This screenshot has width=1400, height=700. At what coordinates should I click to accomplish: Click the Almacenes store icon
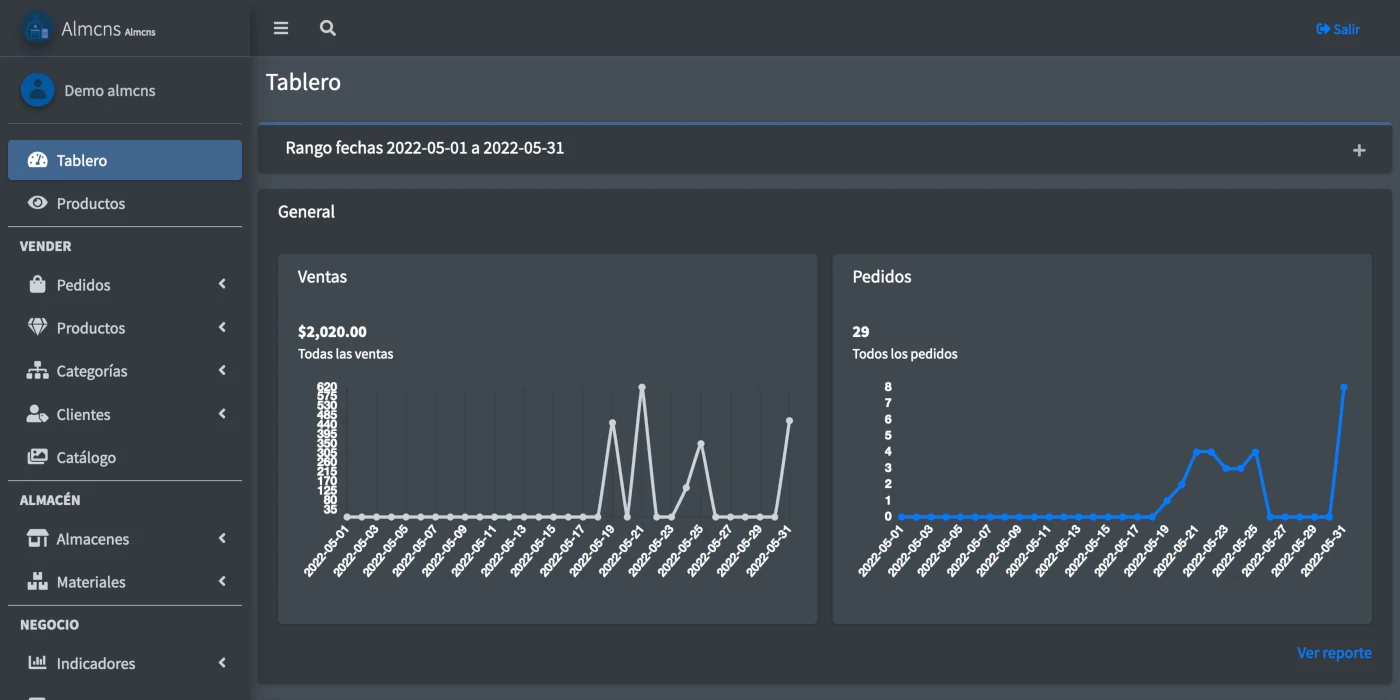pyautogui.click(x=38, y=539)
